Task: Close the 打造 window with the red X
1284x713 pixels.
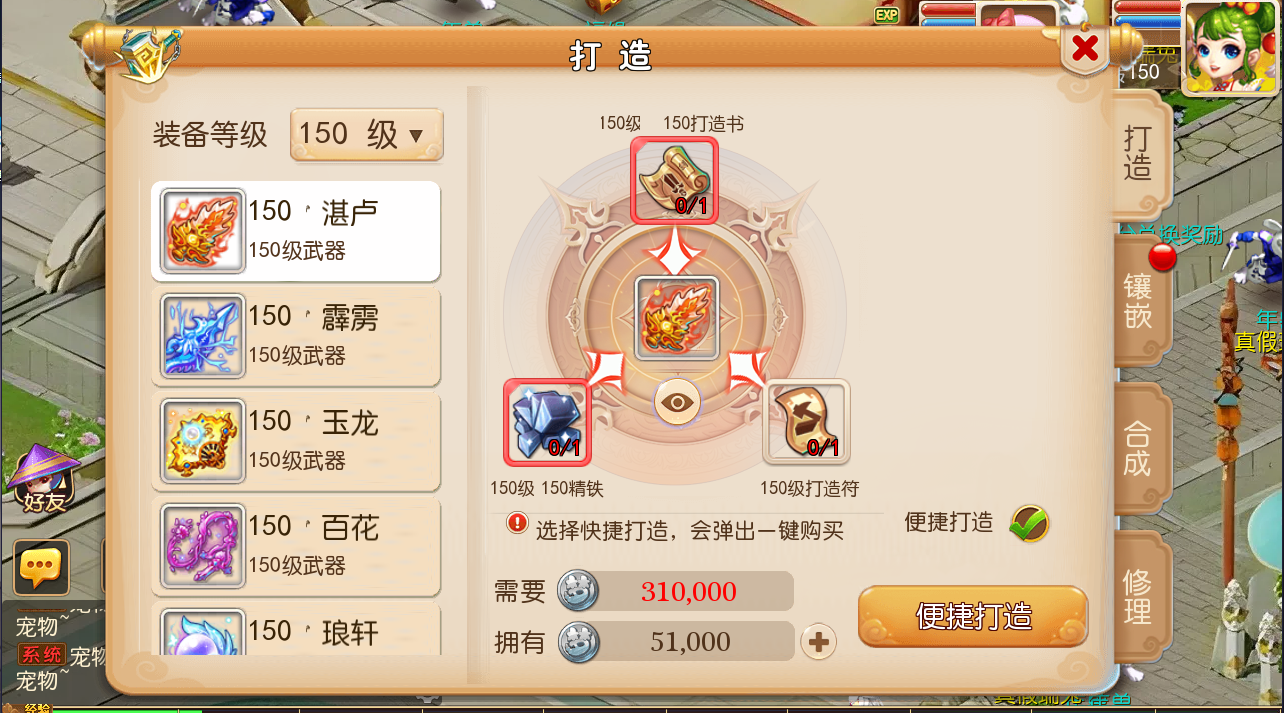Action: click(x=1085, y=47)
